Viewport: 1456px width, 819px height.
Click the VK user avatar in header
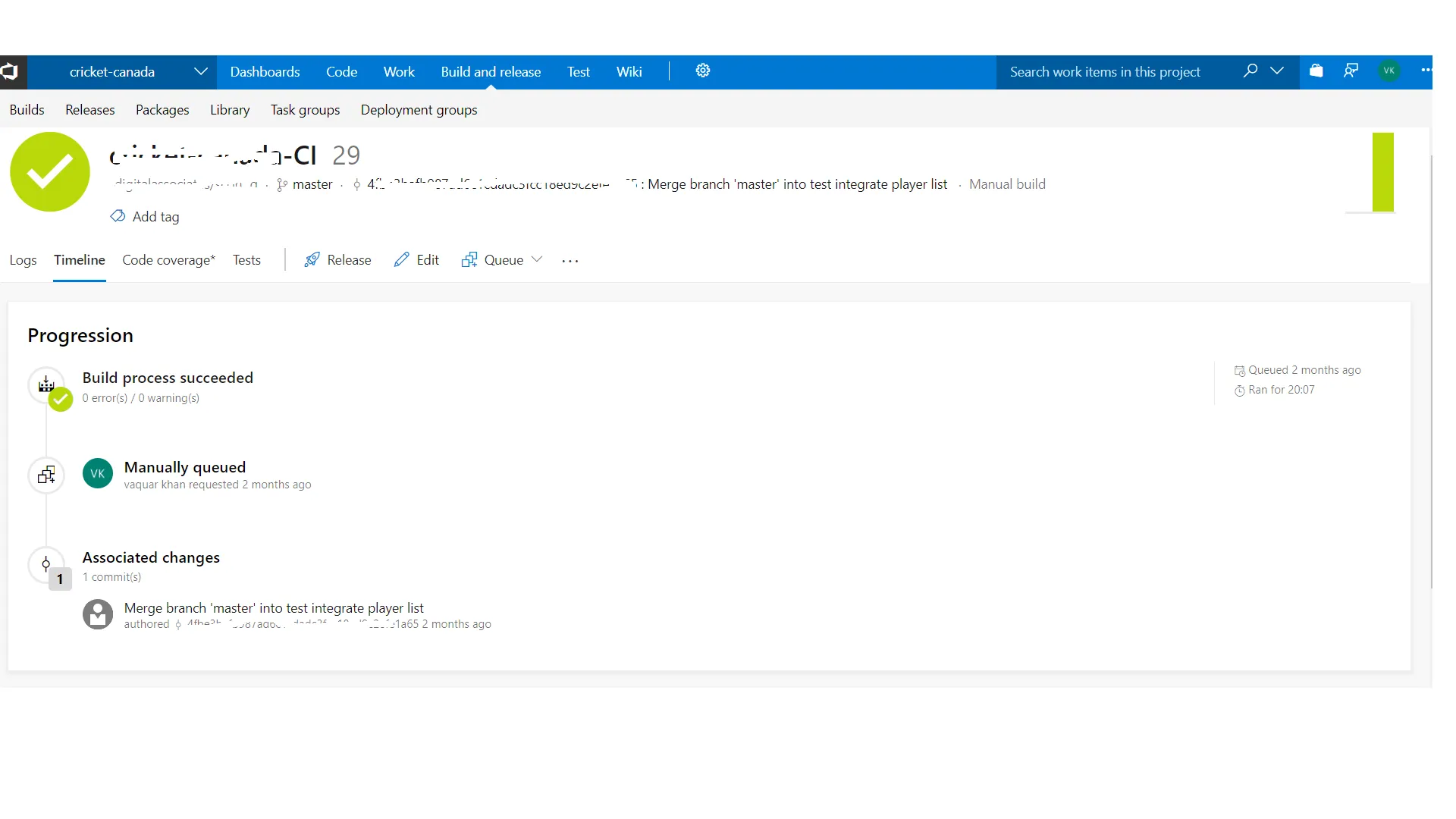pyautogui.click(x=1389, y=71)
